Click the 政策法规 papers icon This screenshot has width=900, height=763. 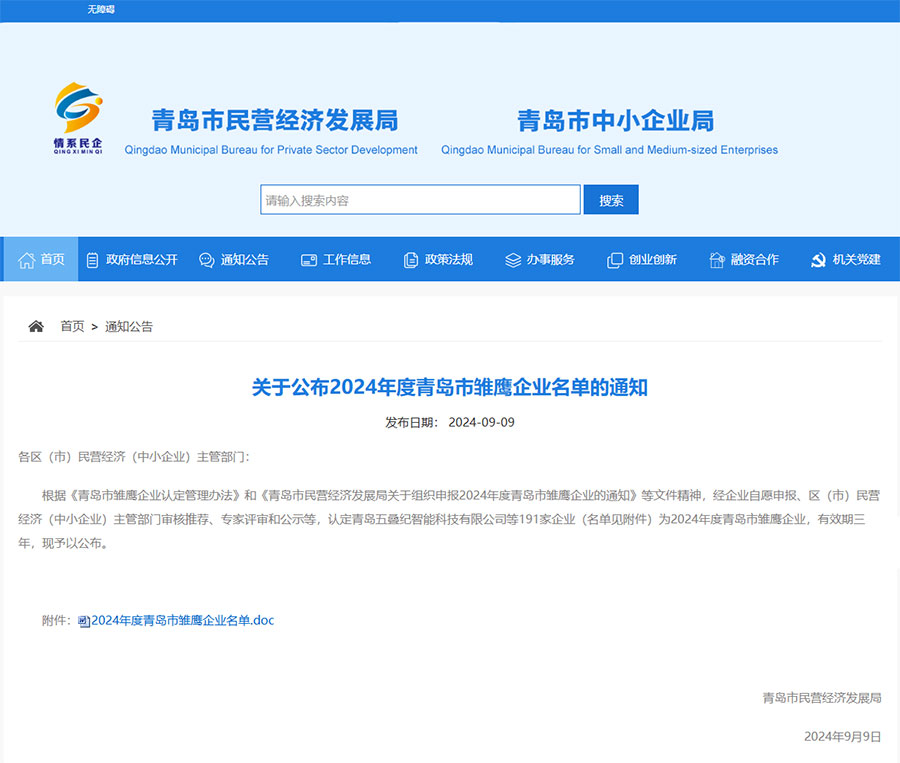pyautogui.click(x=411, y=260)
